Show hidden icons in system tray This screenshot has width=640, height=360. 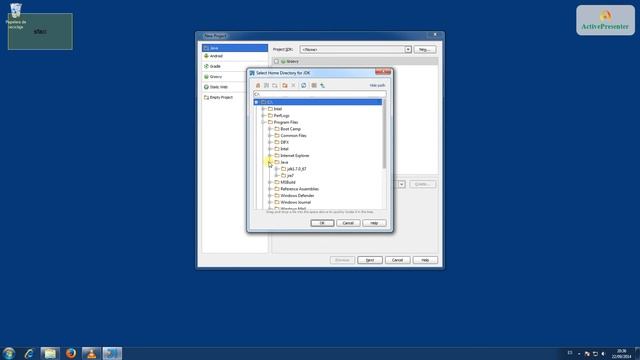(579, 354)
